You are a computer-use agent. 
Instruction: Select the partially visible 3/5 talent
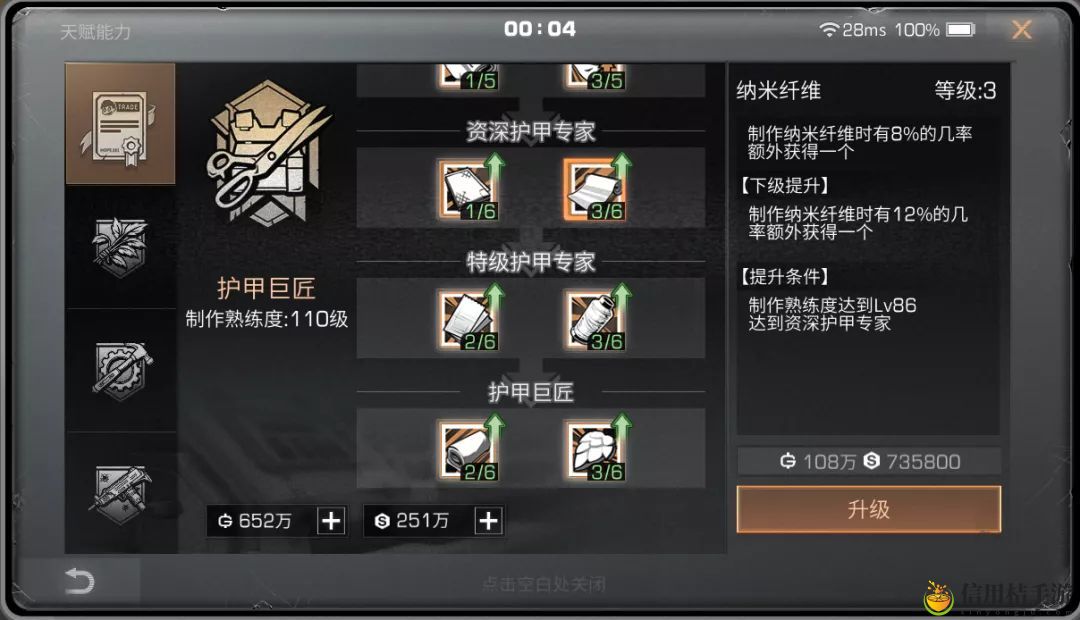594,76
